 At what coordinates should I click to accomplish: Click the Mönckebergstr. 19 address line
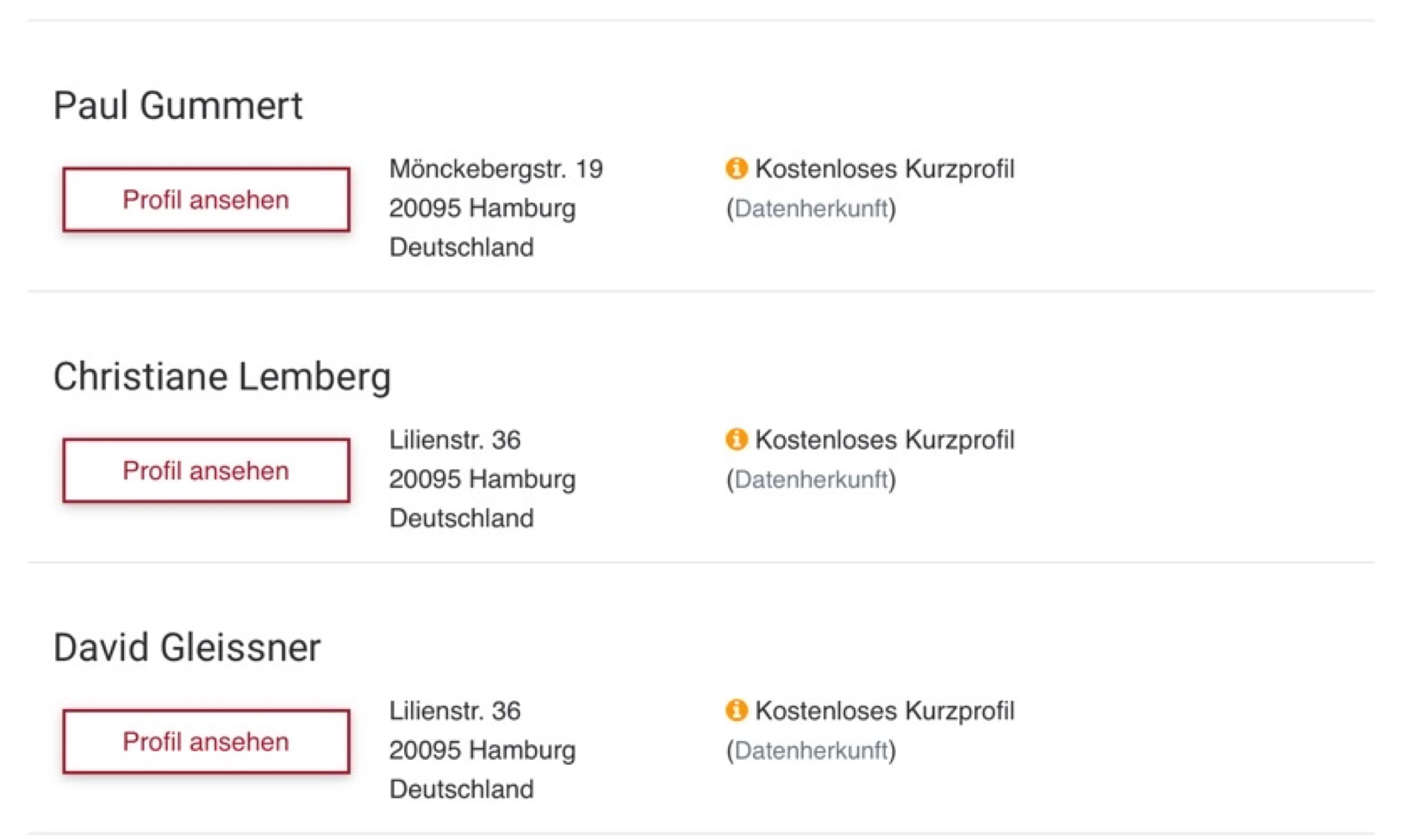[496, 169]
